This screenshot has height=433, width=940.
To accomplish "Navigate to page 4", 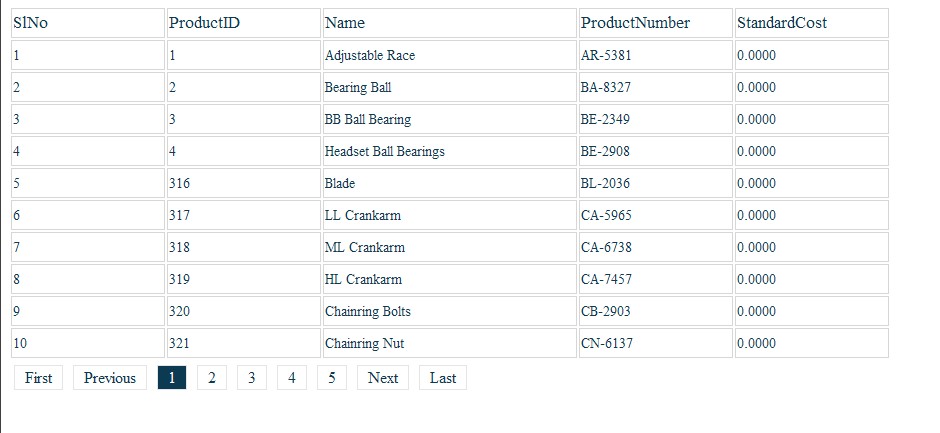I will [291, 378].
